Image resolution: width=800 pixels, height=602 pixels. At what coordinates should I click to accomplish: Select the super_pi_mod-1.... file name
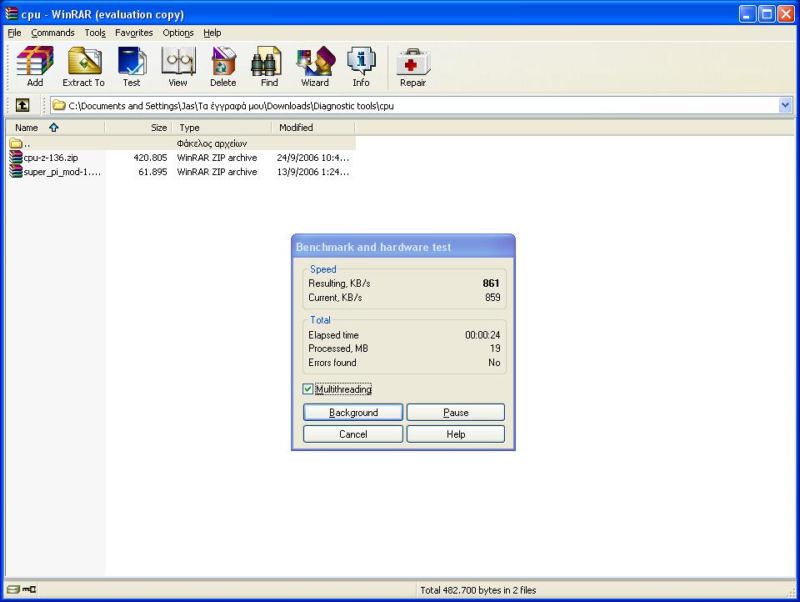[x=62, y=172]
